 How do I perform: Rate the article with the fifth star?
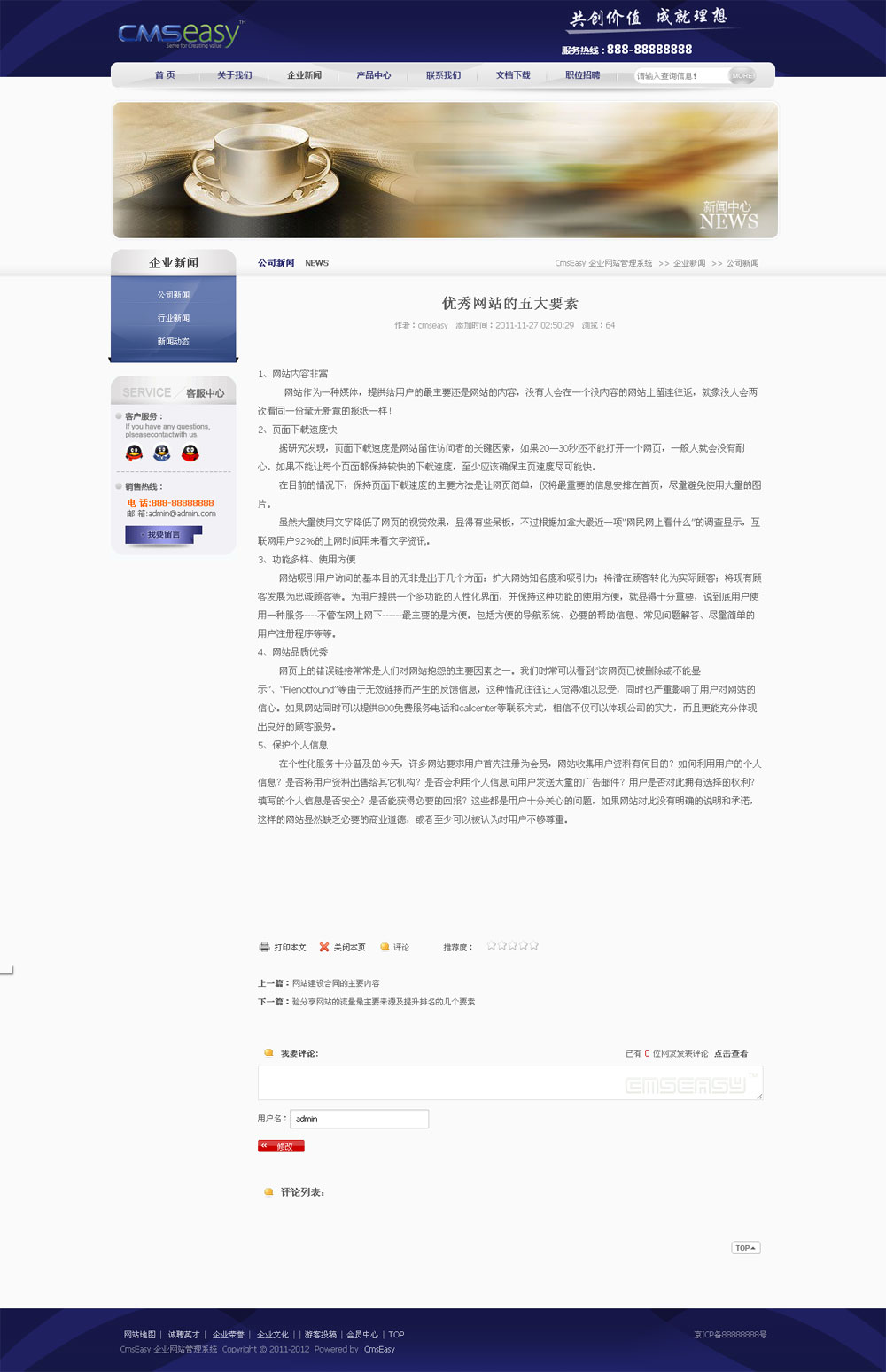coord(534,946)
